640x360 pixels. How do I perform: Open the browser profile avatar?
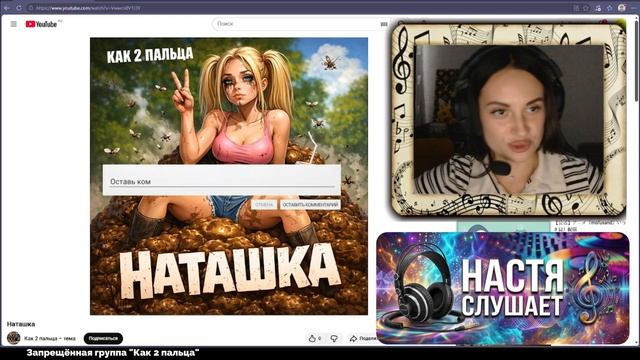pos(622,8)
